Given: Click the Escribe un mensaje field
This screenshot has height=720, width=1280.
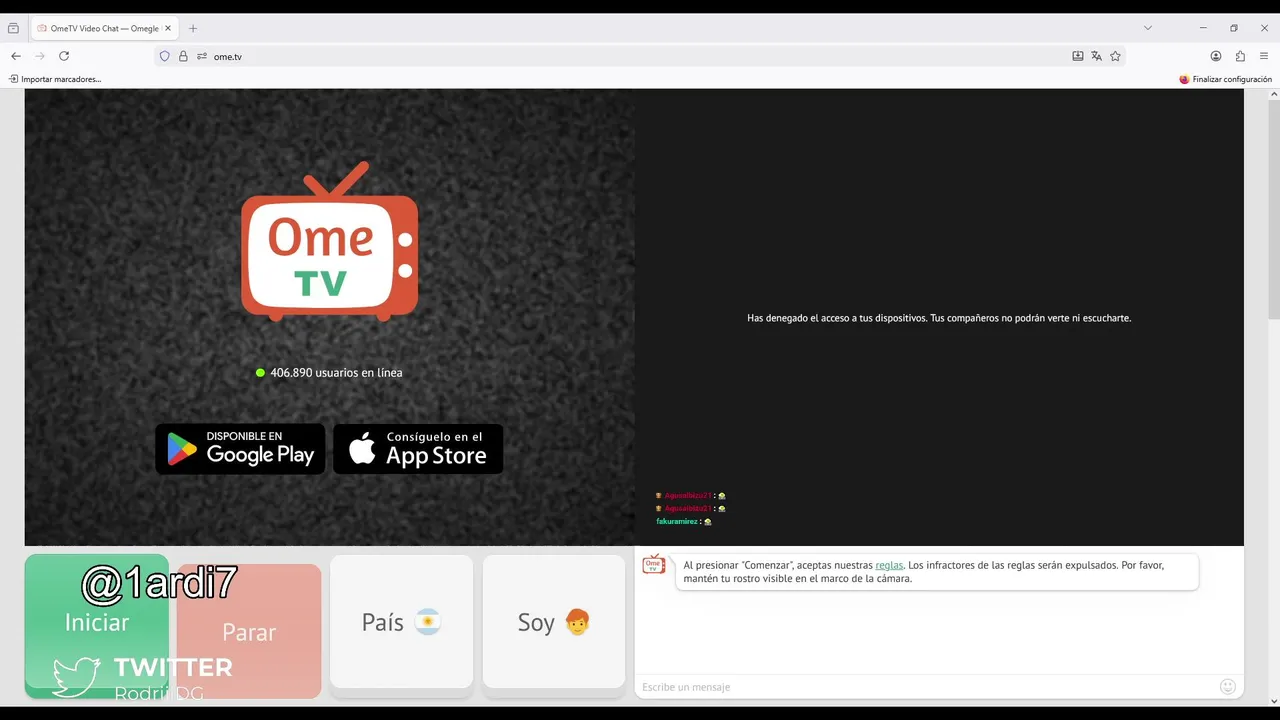Looking at the screenshot, I should coord(925,687).
